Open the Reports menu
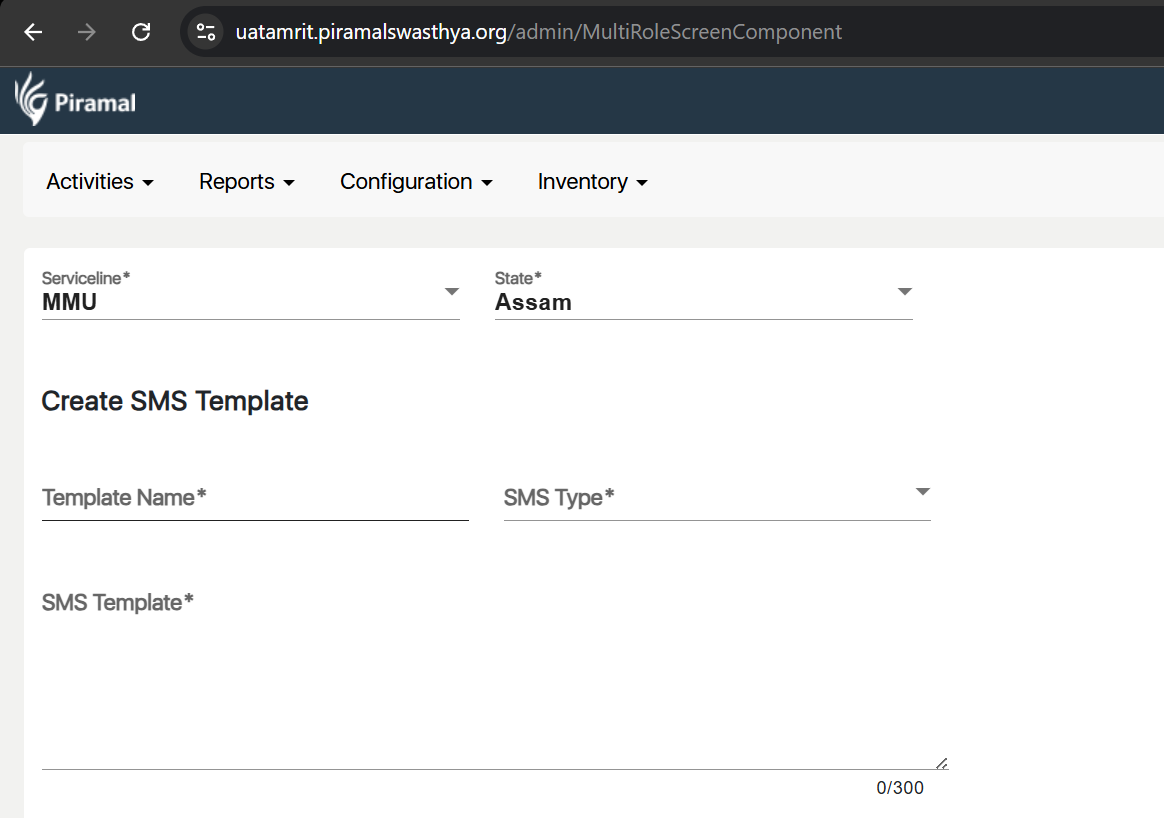Viewport: 1164px width, 818px height. pyautogui.click(x=247, y=182)
